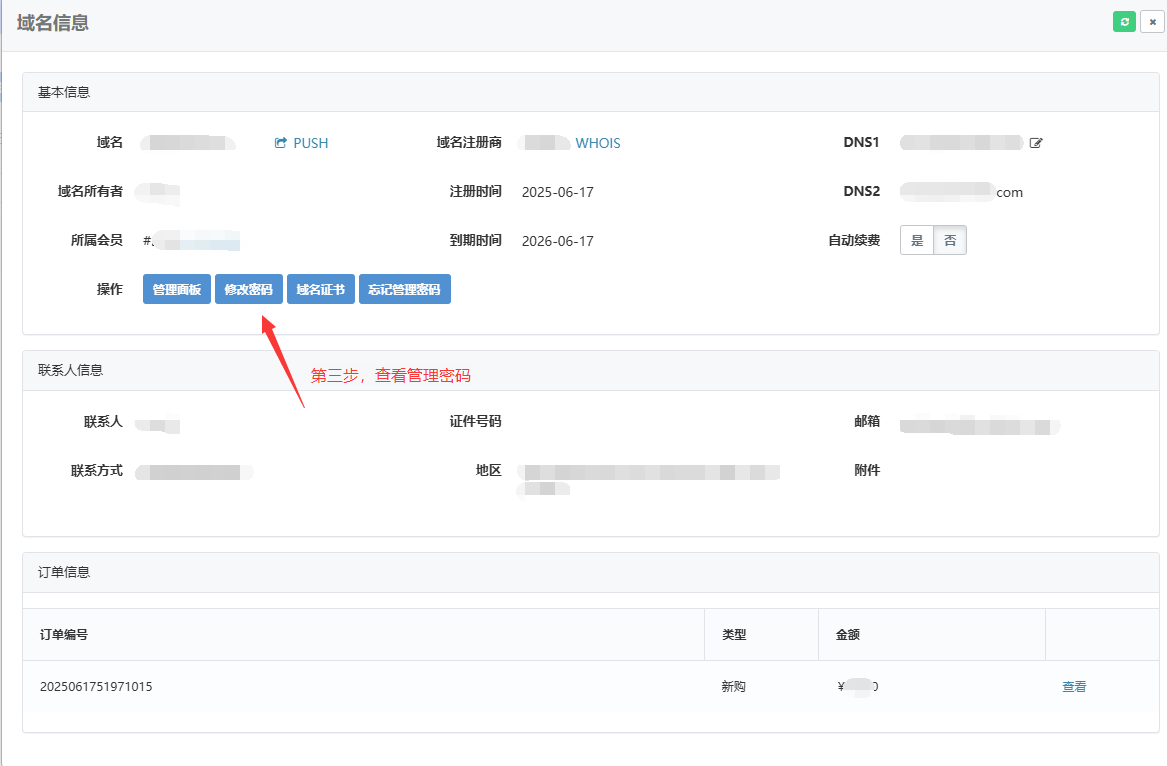Click the 类型 column header
1167x766 pixels.
pos(734,635)
